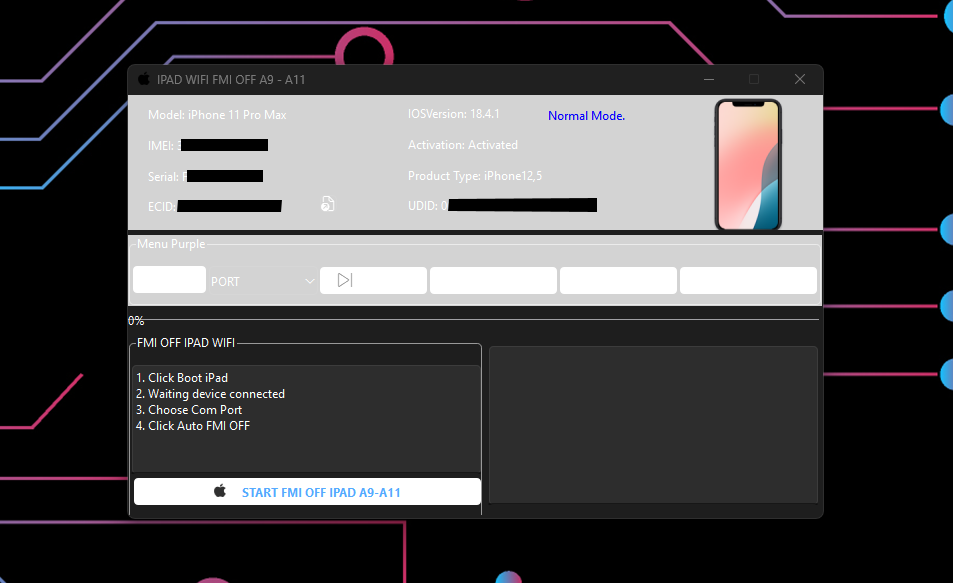
Task: Click the 'FMI OFF IPAD WIFI' group label
Action: click(185, 343)
